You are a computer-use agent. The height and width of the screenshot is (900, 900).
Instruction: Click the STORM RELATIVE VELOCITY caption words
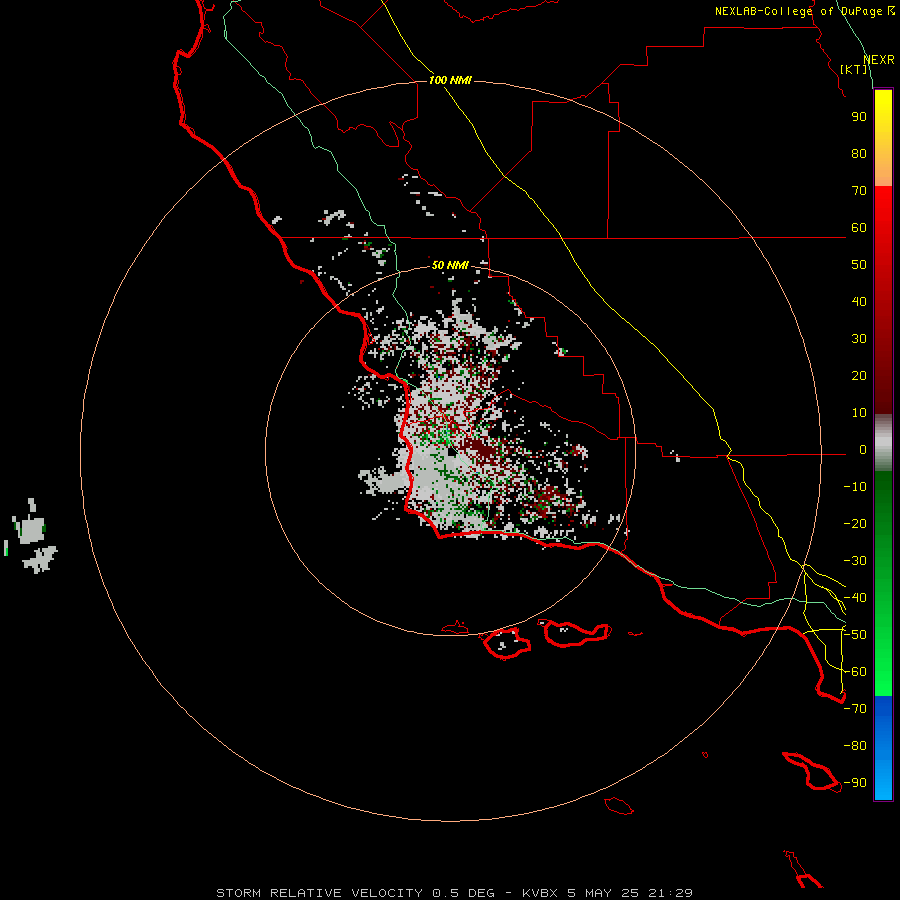(x=320, y=893)
